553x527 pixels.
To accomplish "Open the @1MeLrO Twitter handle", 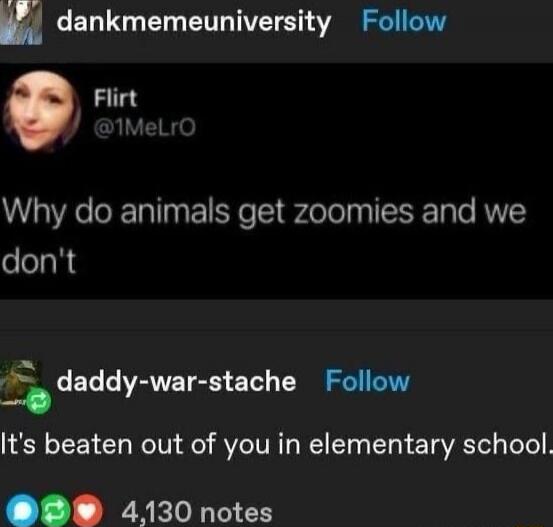I will tap(144, 127).
